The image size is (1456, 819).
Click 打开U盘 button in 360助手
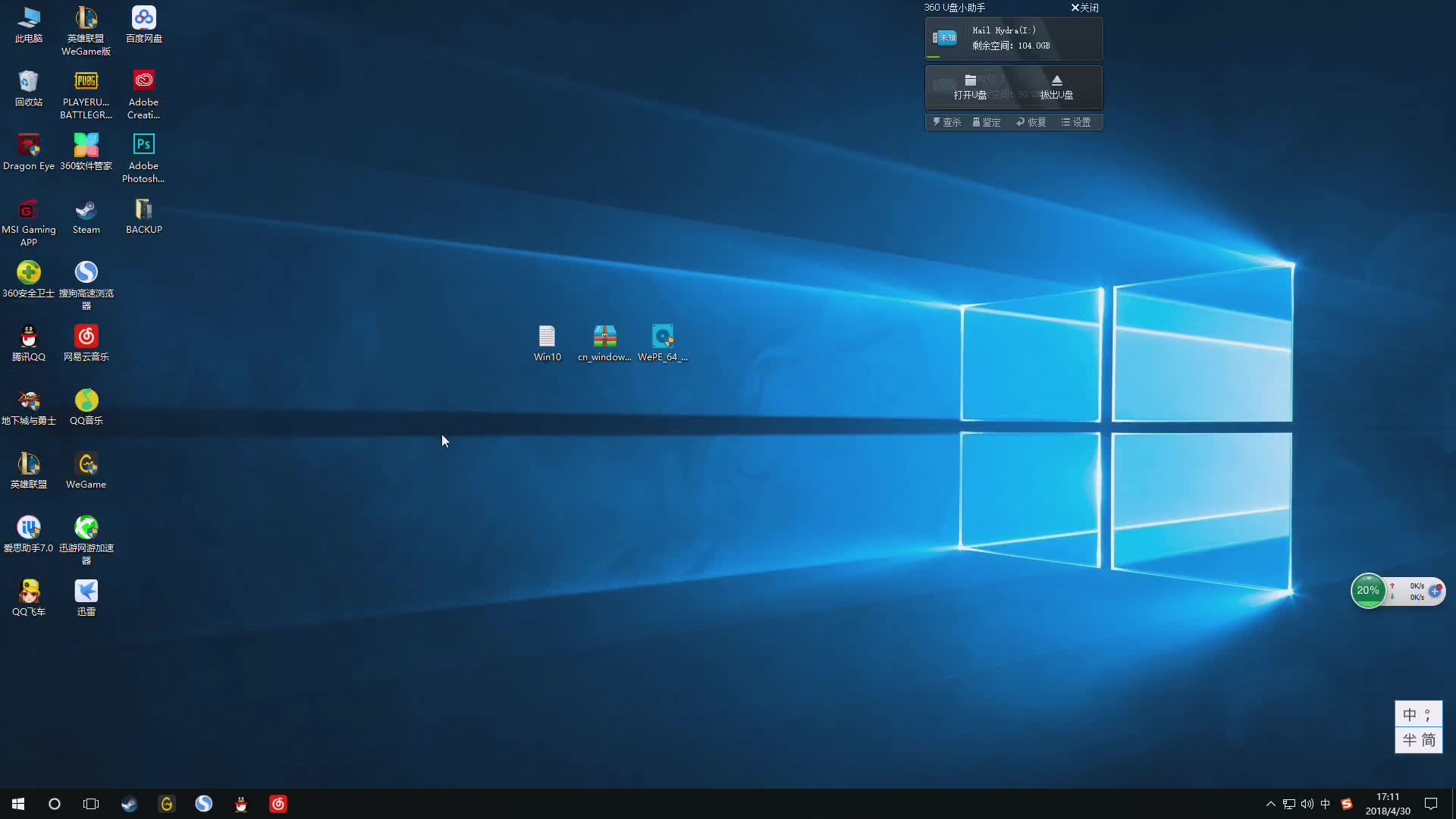[x=969, y=87]
